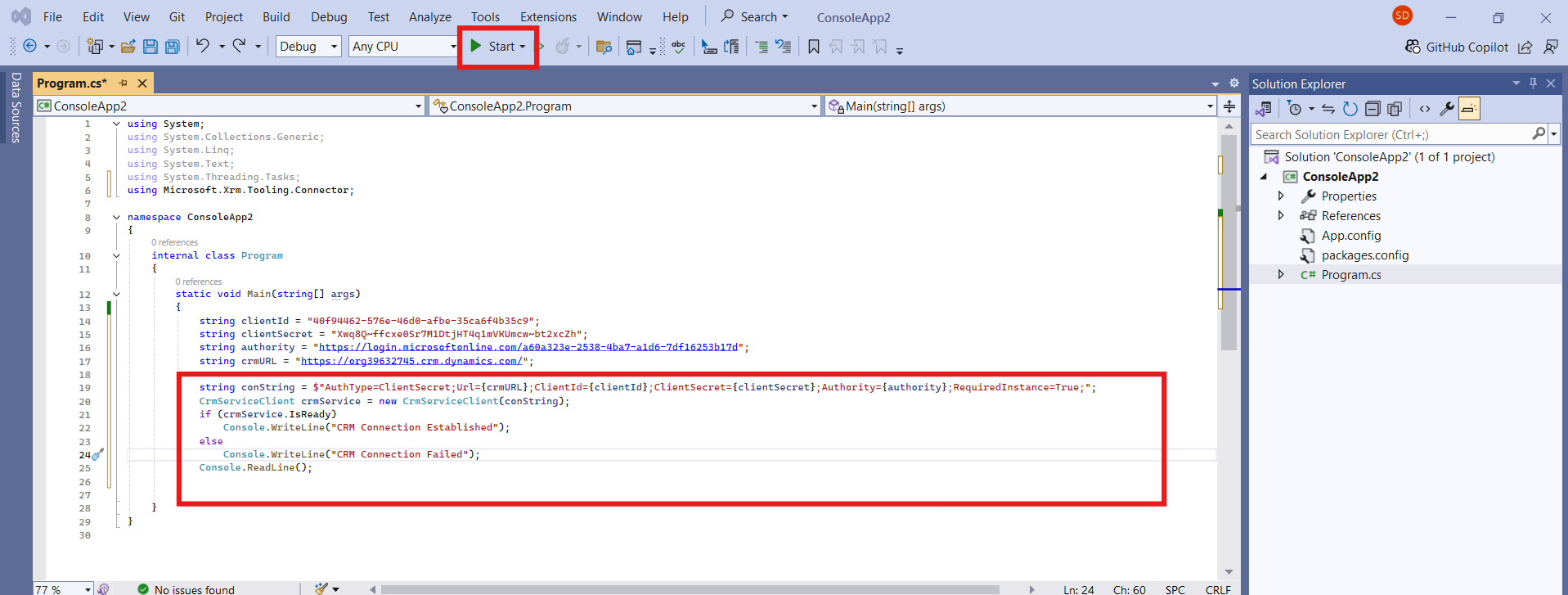Toggle pin on the Program.cs tab

124,83
